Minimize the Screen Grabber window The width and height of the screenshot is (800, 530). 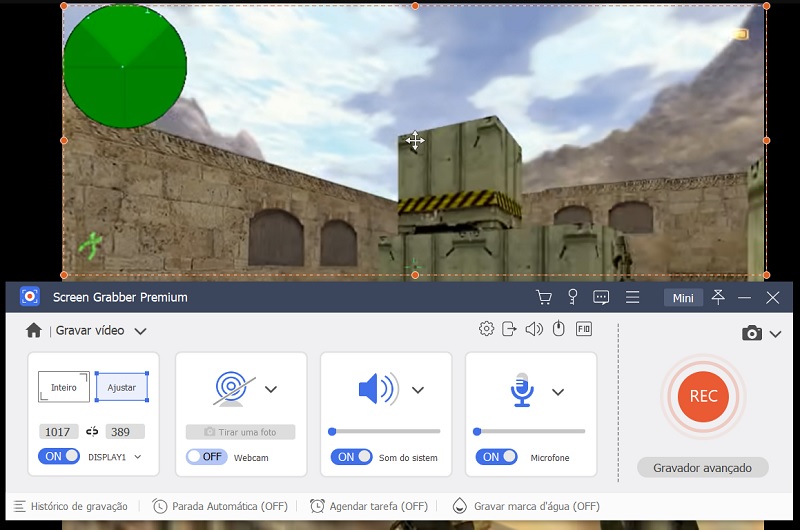pos(744,297)
